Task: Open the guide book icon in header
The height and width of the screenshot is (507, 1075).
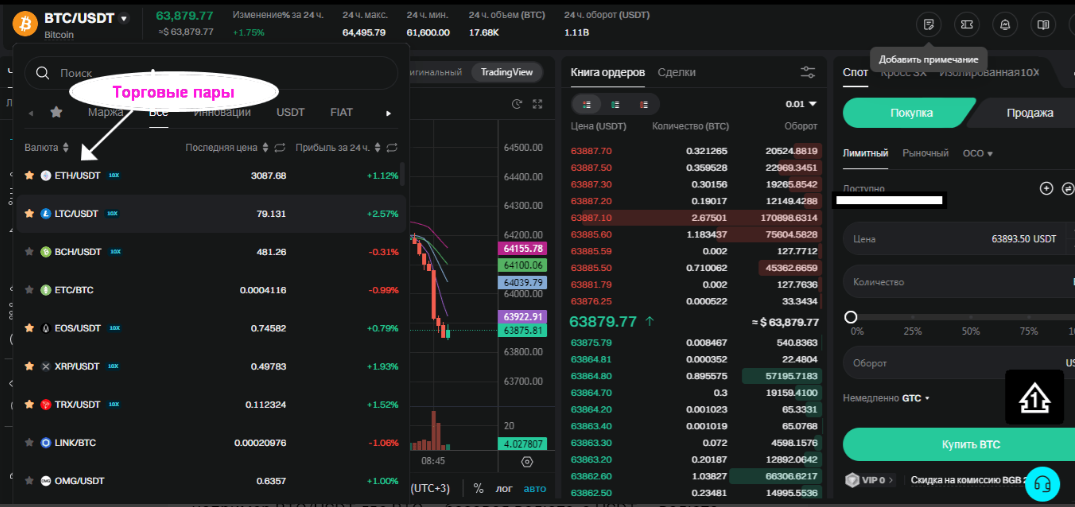Action: [1043, 25]
